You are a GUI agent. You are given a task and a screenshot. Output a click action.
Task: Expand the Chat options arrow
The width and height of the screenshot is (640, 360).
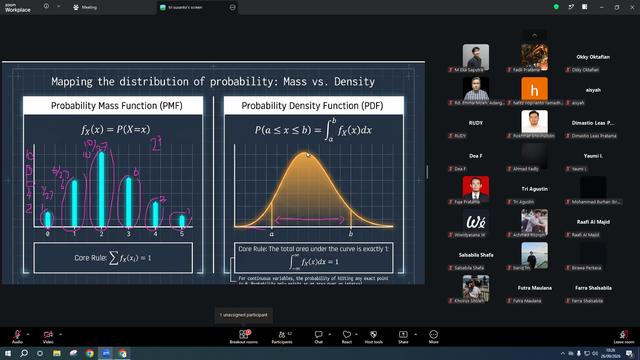329,334
